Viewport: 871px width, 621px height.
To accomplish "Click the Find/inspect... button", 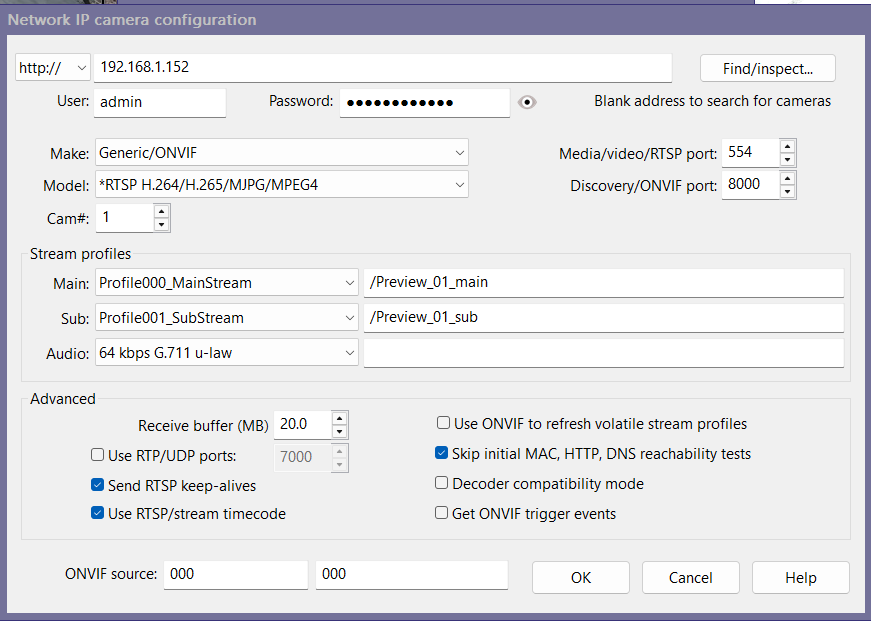I will pyautogui.click(x=767, y=68).
